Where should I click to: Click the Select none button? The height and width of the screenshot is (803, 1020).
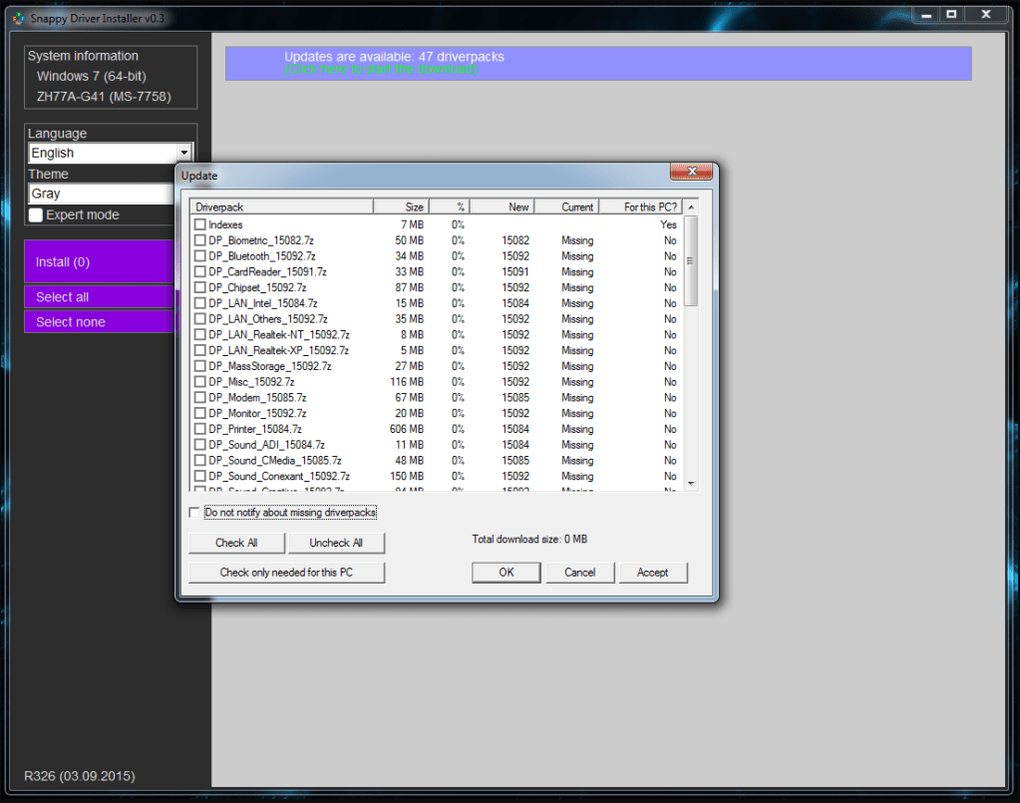(100, 321)
